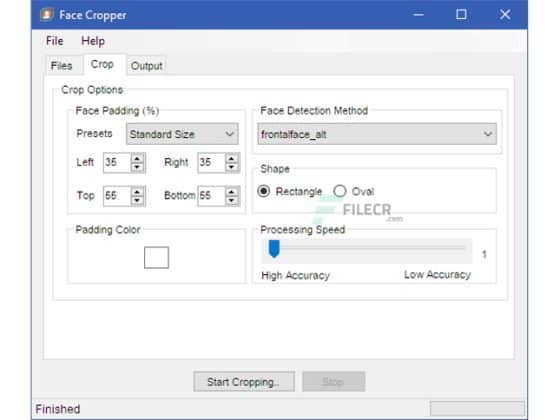The width and height of the screenshot is (560, 420).
Task: Decrease the Right padding value
Action: (x=232, y=167)
